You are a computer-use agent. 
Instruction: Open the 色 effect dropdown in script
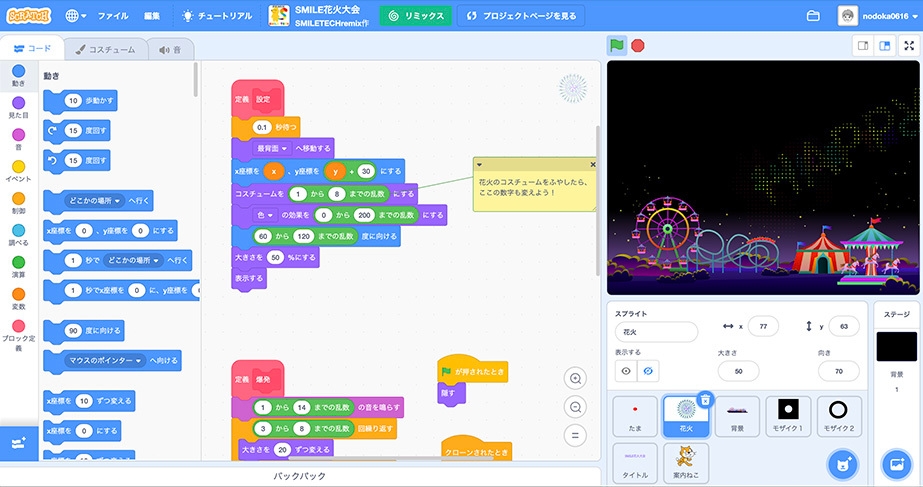(265, 215)
